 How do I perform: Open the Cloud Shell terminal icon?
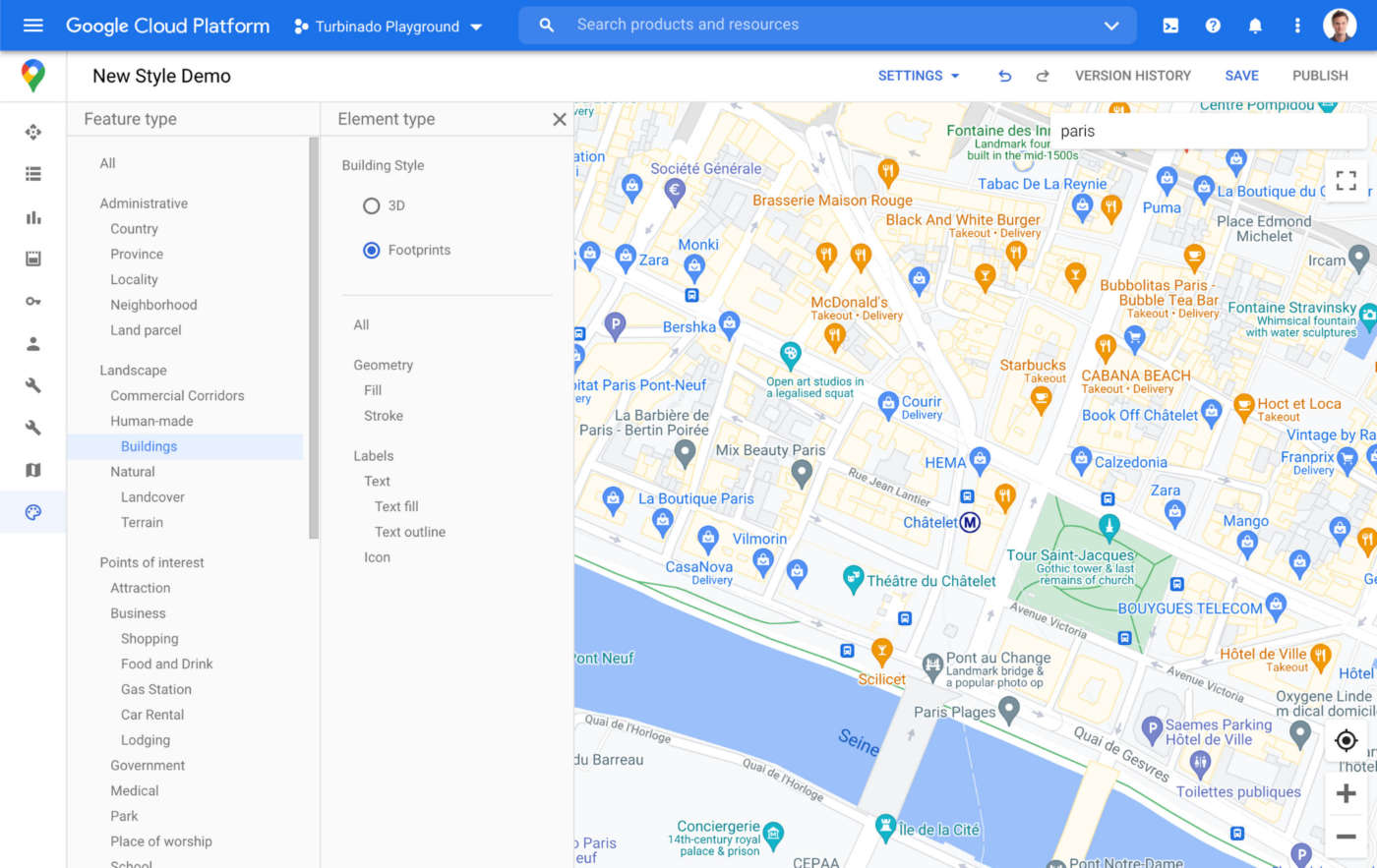tap(1169, 25)
